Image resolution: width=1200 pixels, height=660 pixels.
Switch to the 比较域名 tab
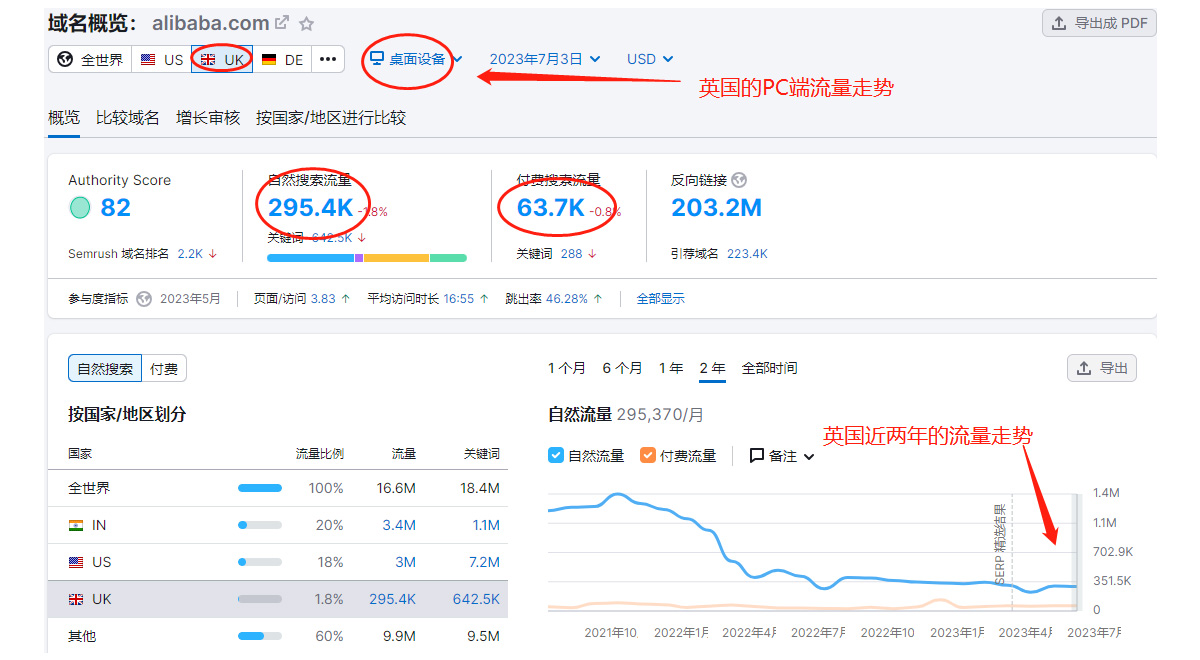pyautogui.click(x=128, y=118)
